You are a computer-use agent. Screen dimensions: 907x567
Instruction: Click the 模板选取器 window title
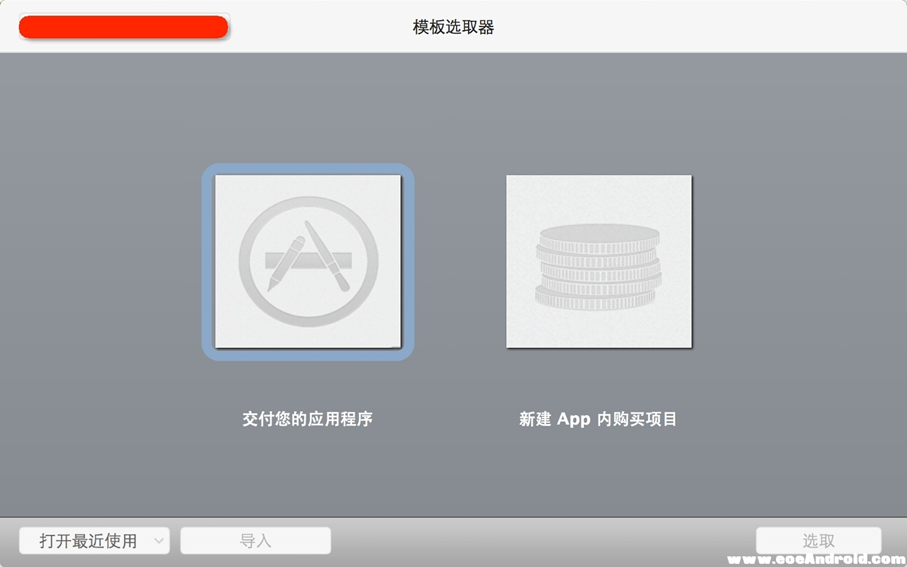click(x=453, y=27)
